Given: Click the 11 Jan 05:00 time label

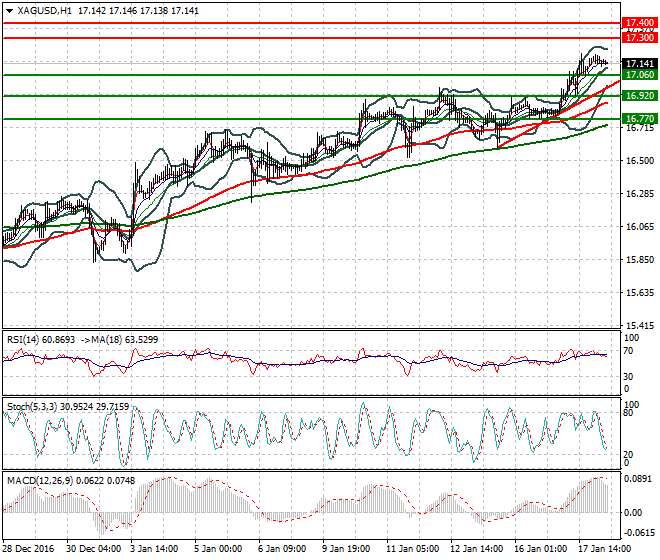Looking at the screenshot, I should pyautogui.click(x=412, y=549).
